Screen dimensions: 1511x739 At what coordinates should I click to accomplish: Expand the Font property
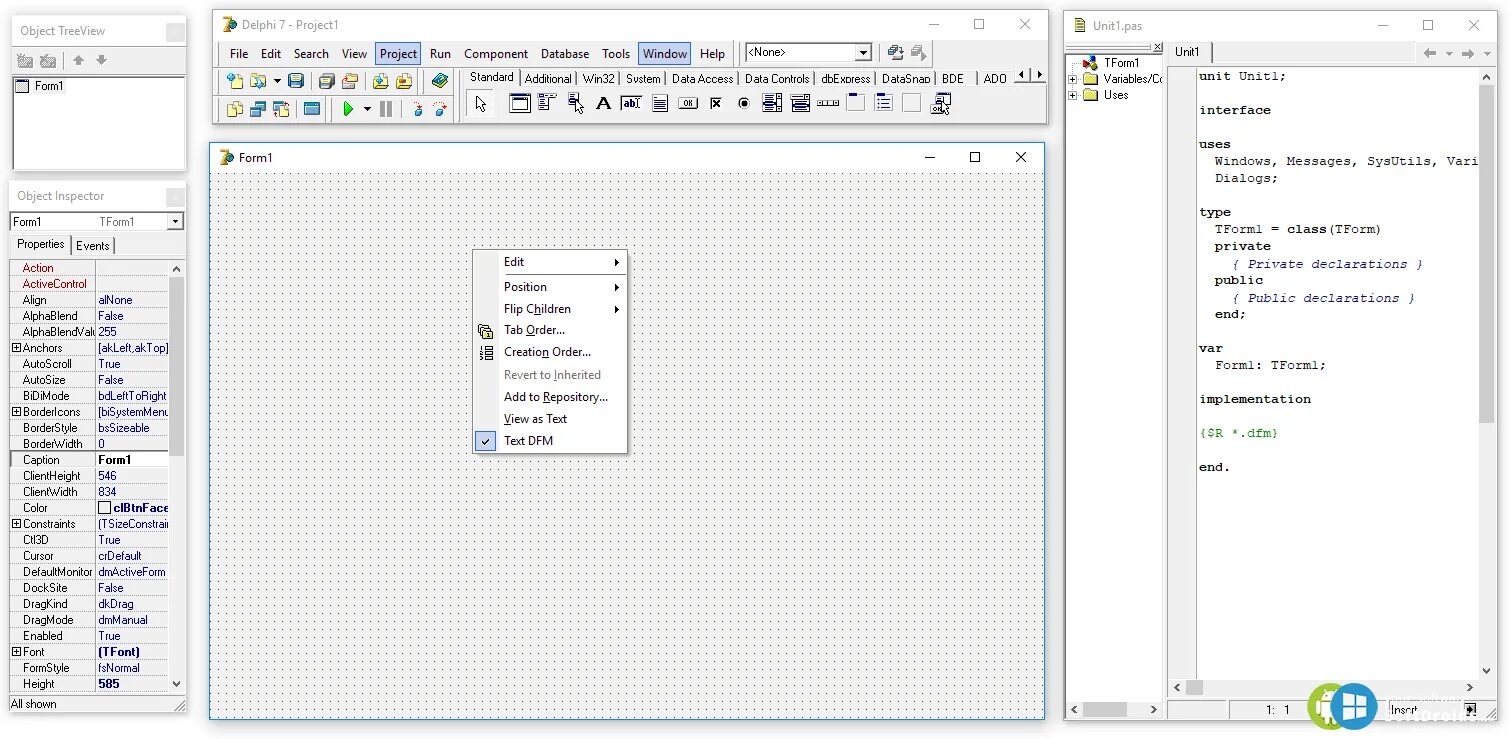click(x=16, y=652)
